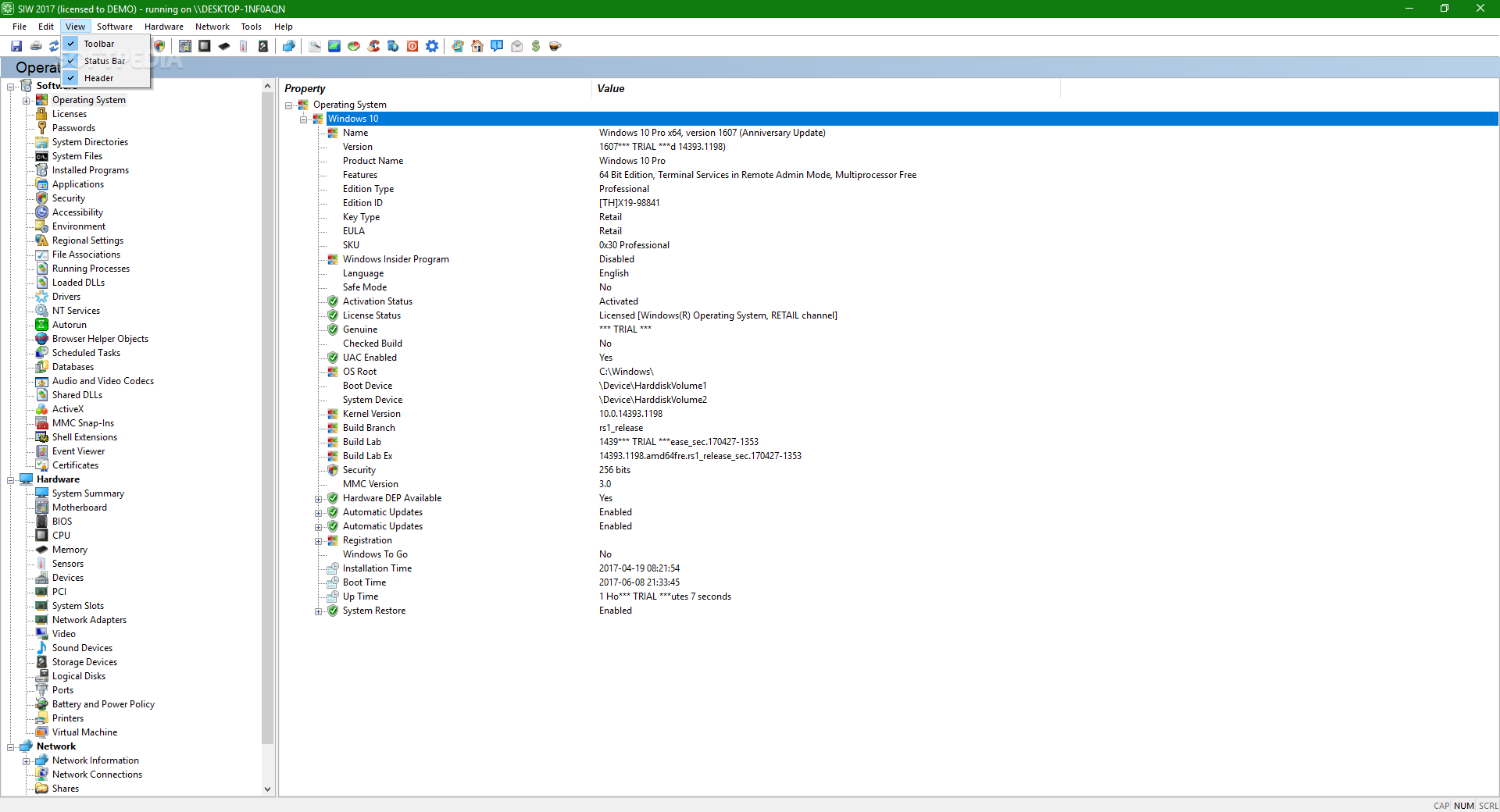The image size is (1500, 812).
Task: Open the Motherboard hardware entry
Action: coord(80,507)
